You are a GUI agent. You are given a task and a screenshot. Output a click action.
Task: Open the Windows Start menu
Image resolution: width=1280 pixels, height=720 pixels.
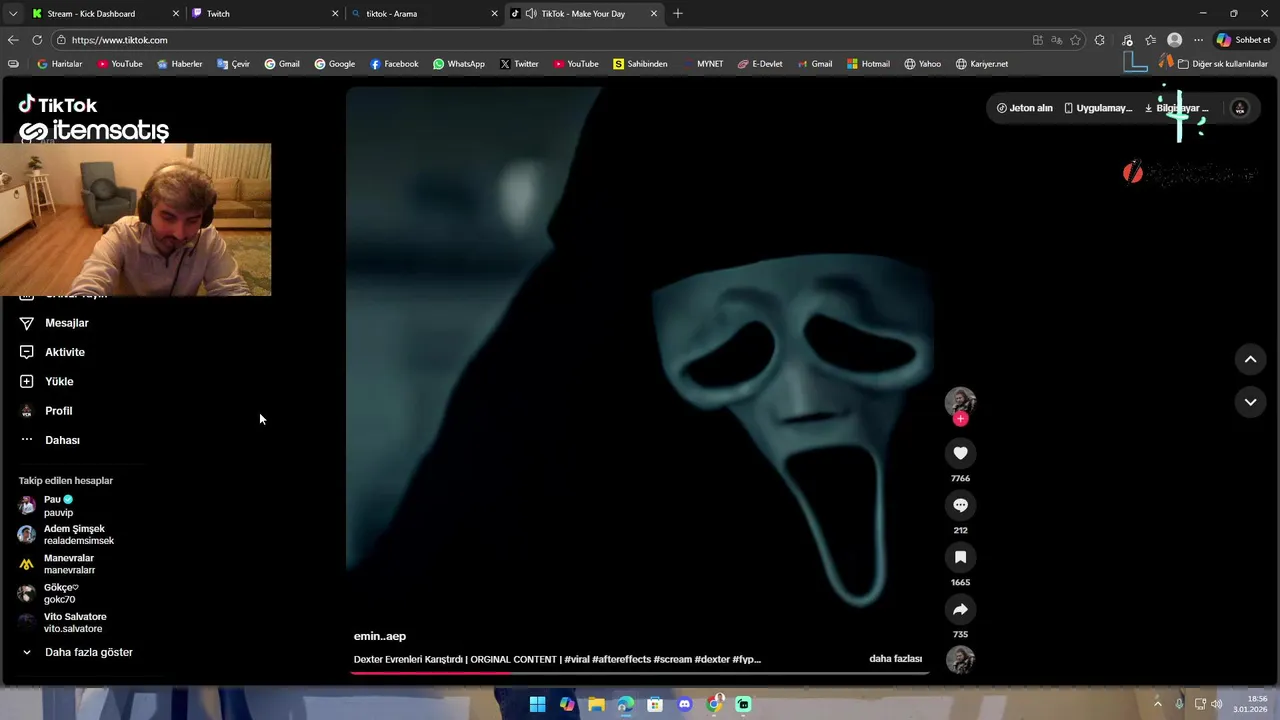tap(537, 704)
